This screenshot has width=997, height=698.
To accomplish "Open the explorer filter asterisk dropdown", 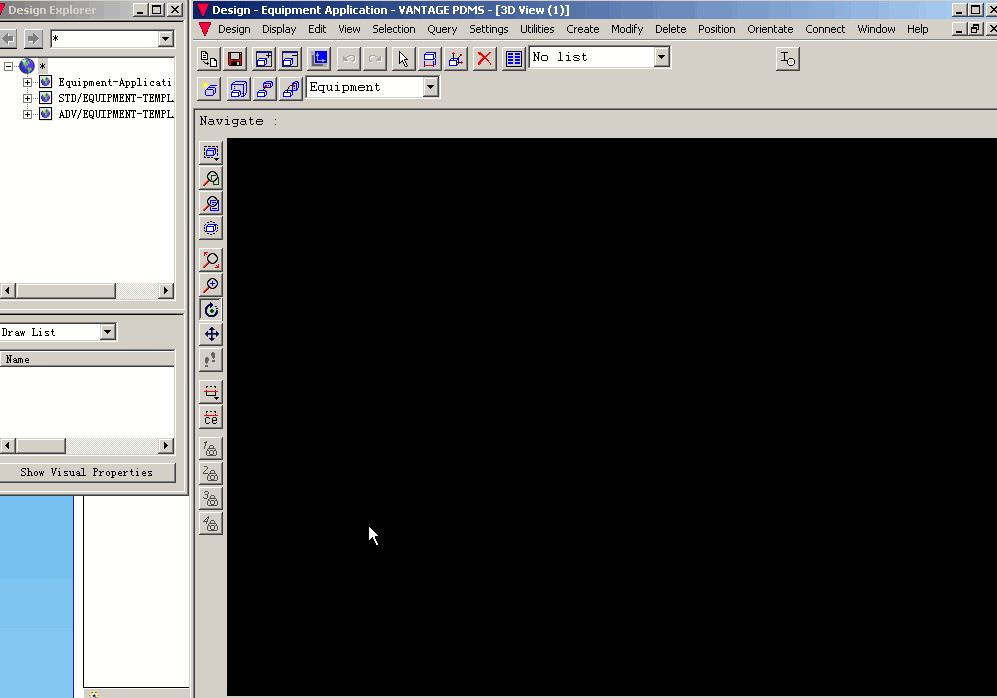I will pyautogui.click(x=165, y=39).
